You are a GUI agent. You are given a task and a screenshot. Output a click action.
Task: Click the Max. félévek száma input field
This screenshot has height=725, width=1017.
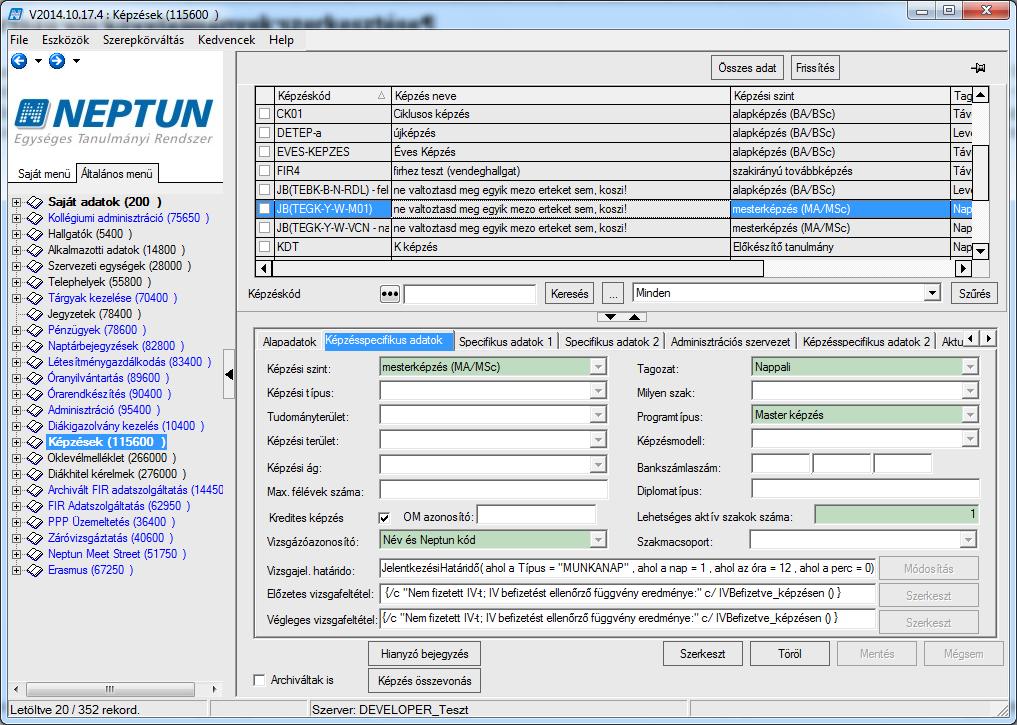494,490
